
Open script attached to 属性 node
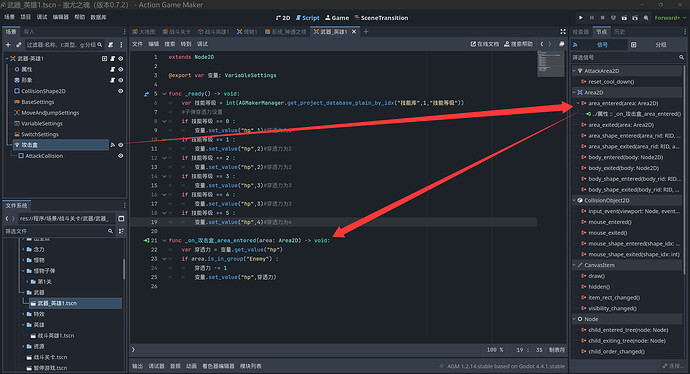(x=112, y=69)
